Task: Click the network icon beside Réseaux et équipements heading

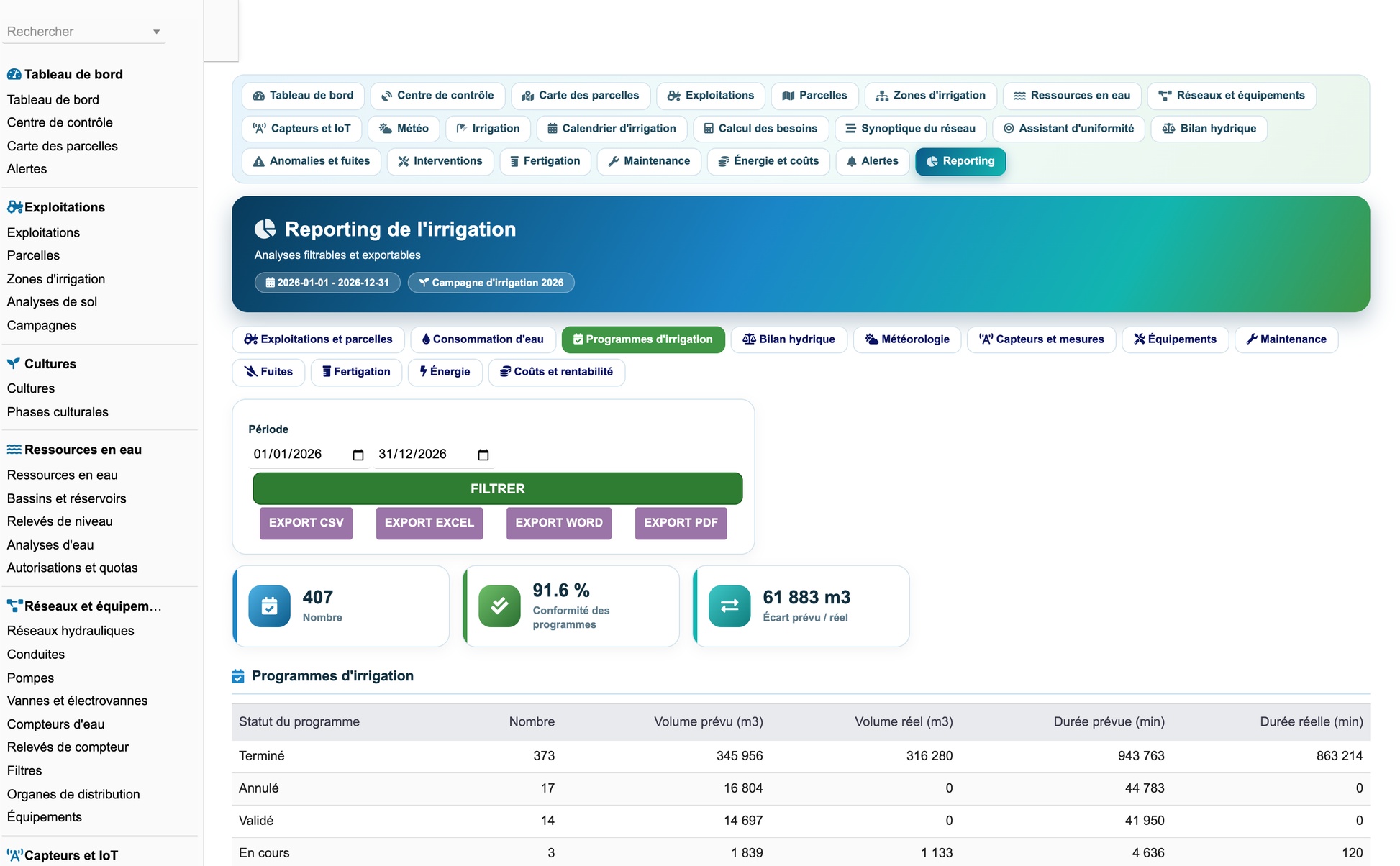Action: 14,606
